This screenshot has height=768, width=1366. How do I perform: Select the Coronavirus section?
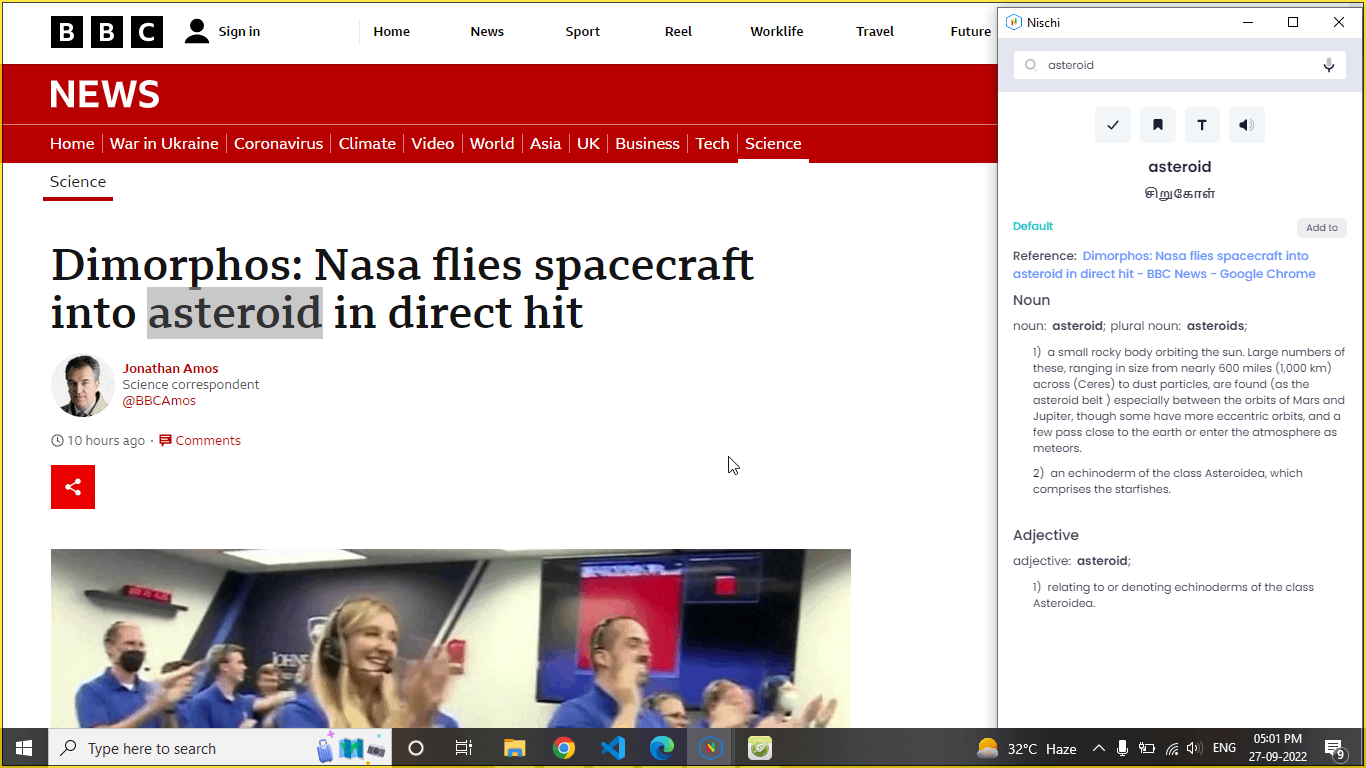click(x=279, y=144)
